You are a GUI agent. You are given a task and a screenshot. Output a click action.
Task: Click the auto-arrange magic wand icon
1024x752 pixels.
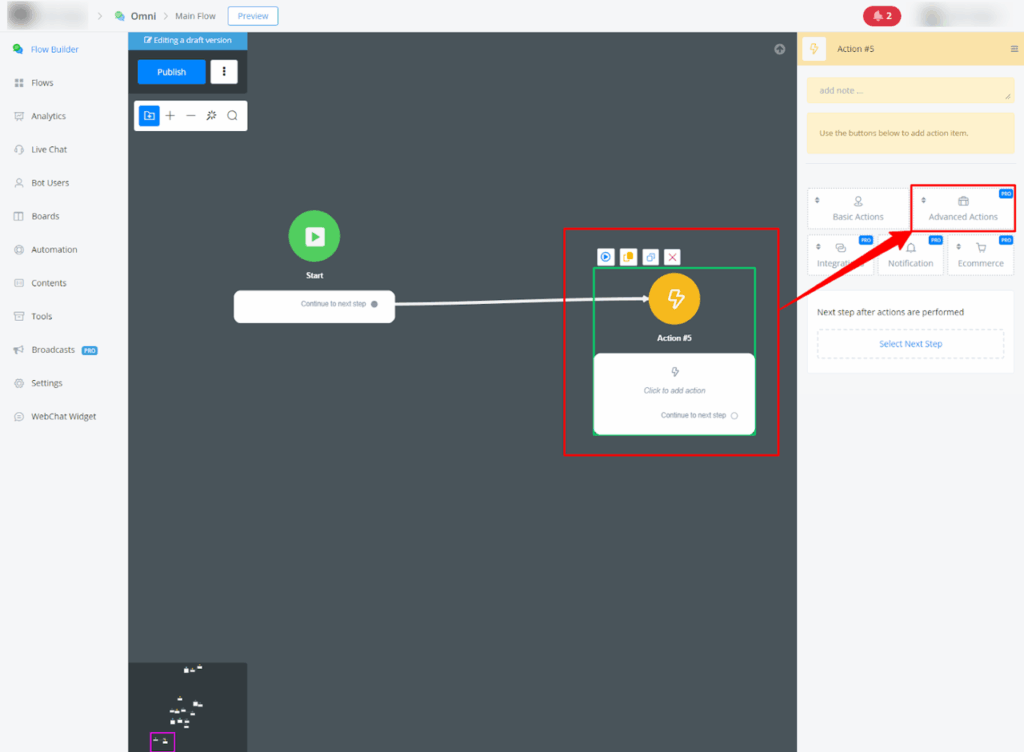[x=211, y=116]
